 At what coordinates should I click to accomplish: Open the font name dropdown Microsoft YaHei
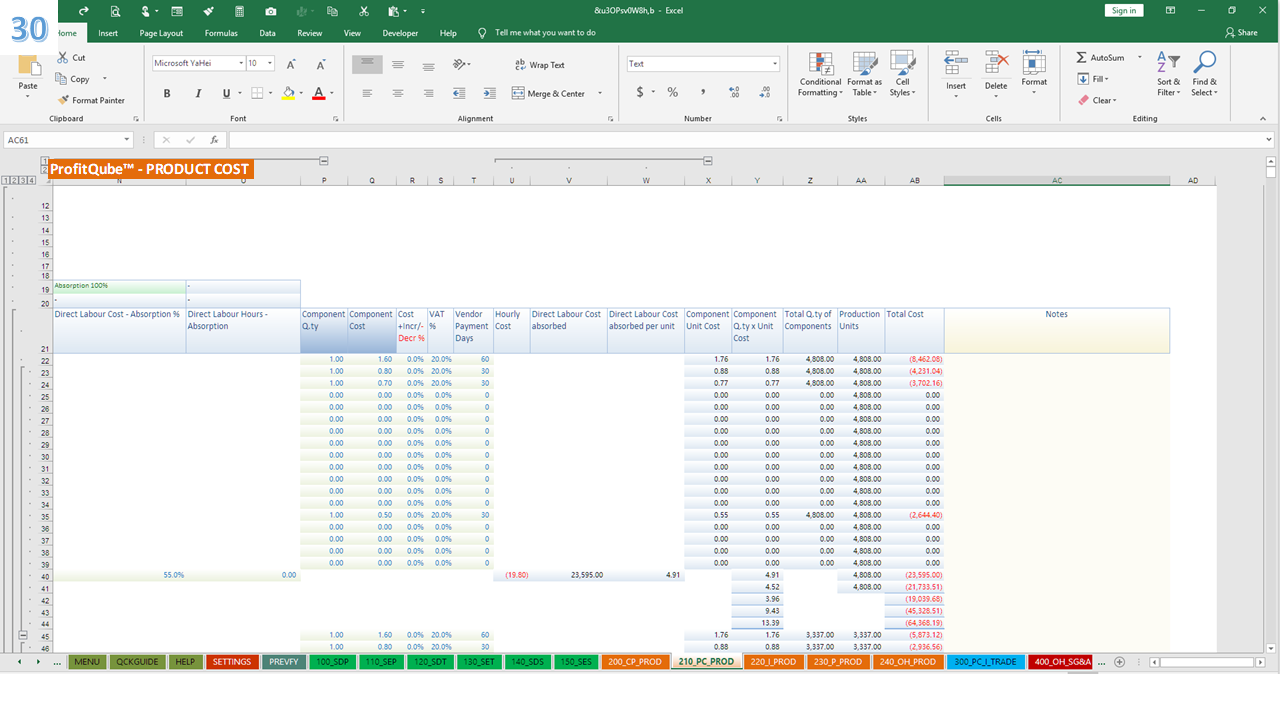(240, 63)
